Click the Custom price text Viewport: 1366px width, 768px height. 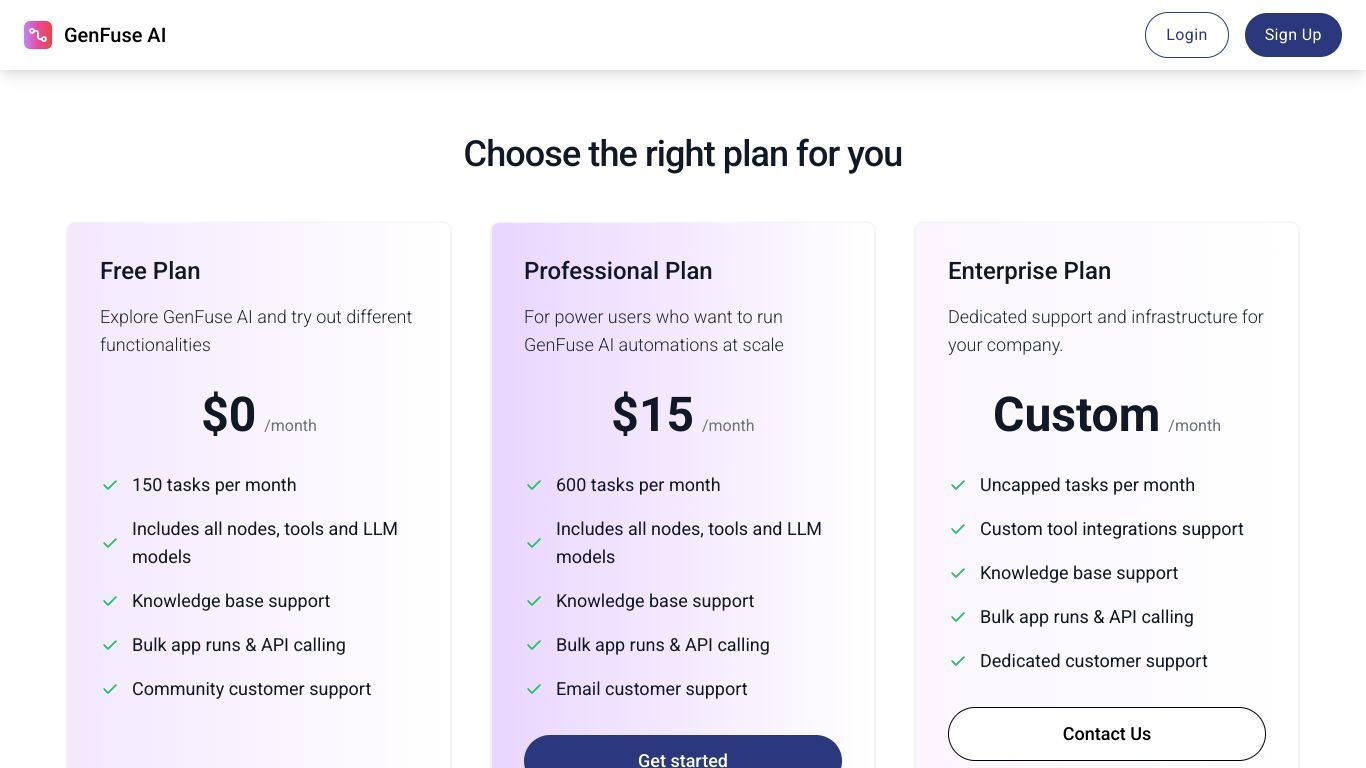tap(1076, 415)
